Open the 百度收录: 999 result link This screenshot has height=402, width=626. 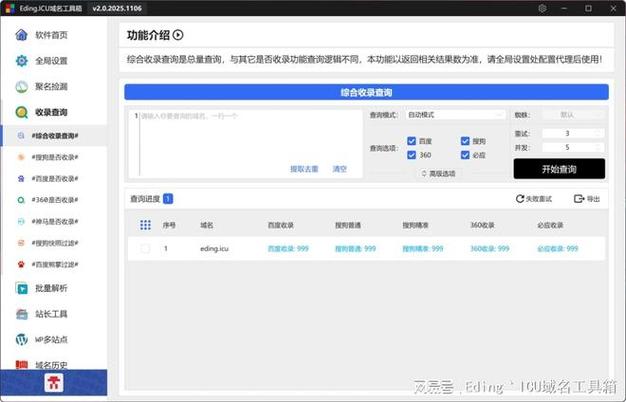click(x=288, y=249)
